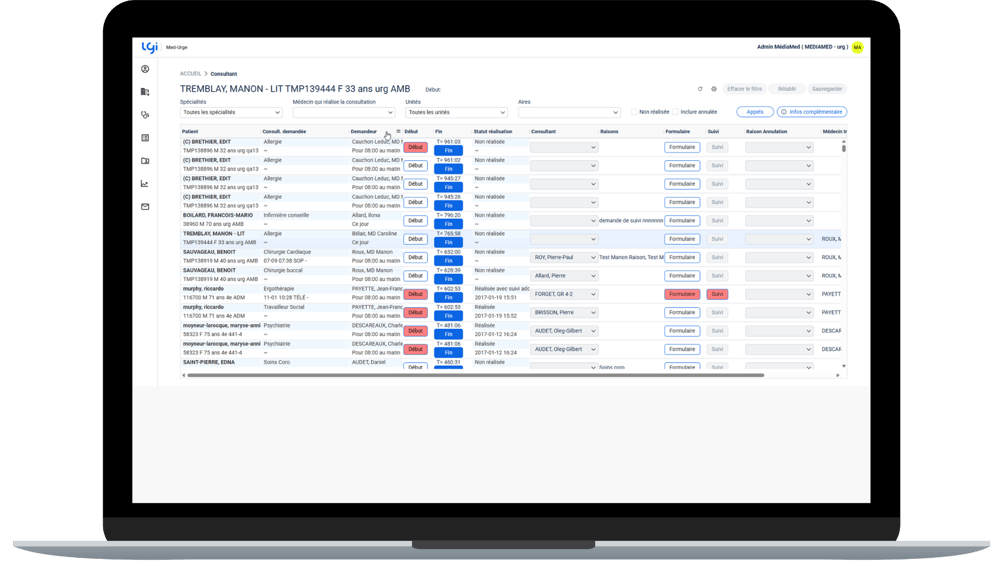Open the Demandeur column menu icon
1000x562 pixels.
[398, 131]
